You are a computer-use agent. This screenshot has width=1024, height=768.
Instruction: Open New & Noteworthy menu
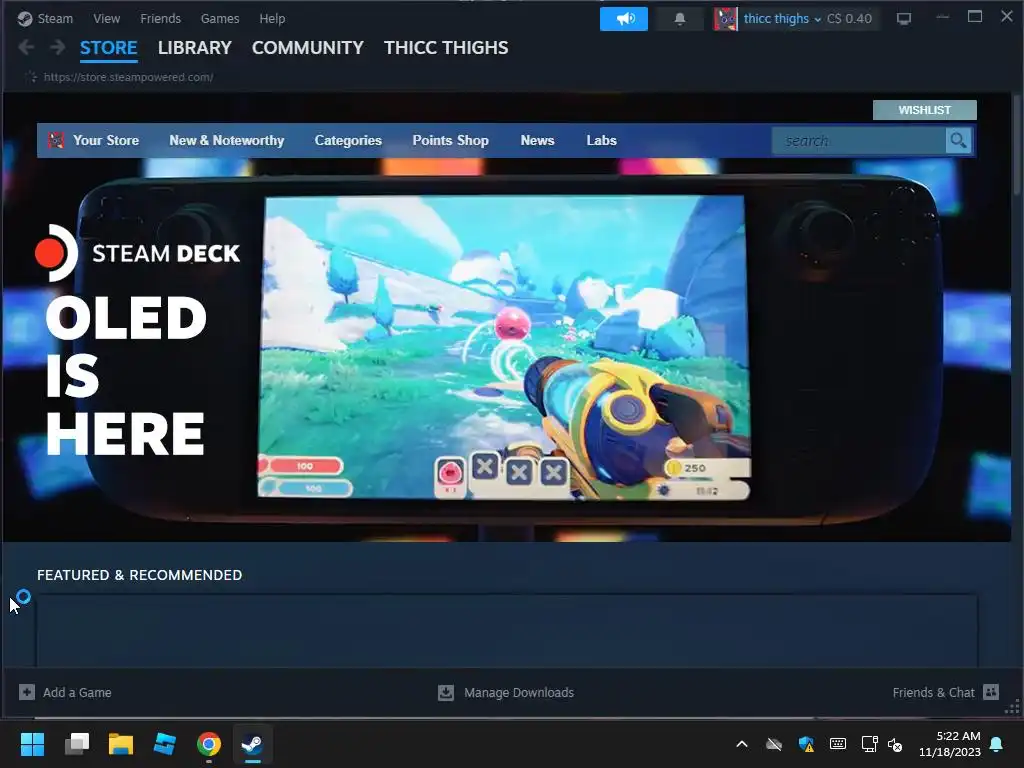(x=227, y=140)
